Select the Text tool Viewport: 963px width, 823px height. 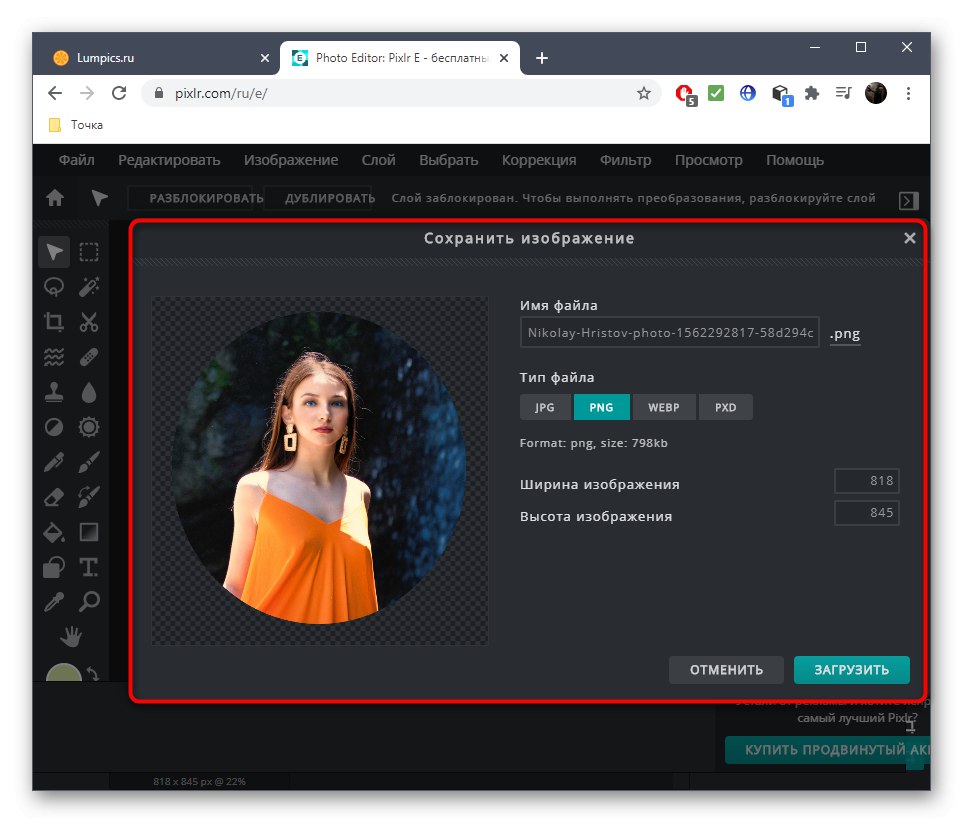[x=89, y=567]
